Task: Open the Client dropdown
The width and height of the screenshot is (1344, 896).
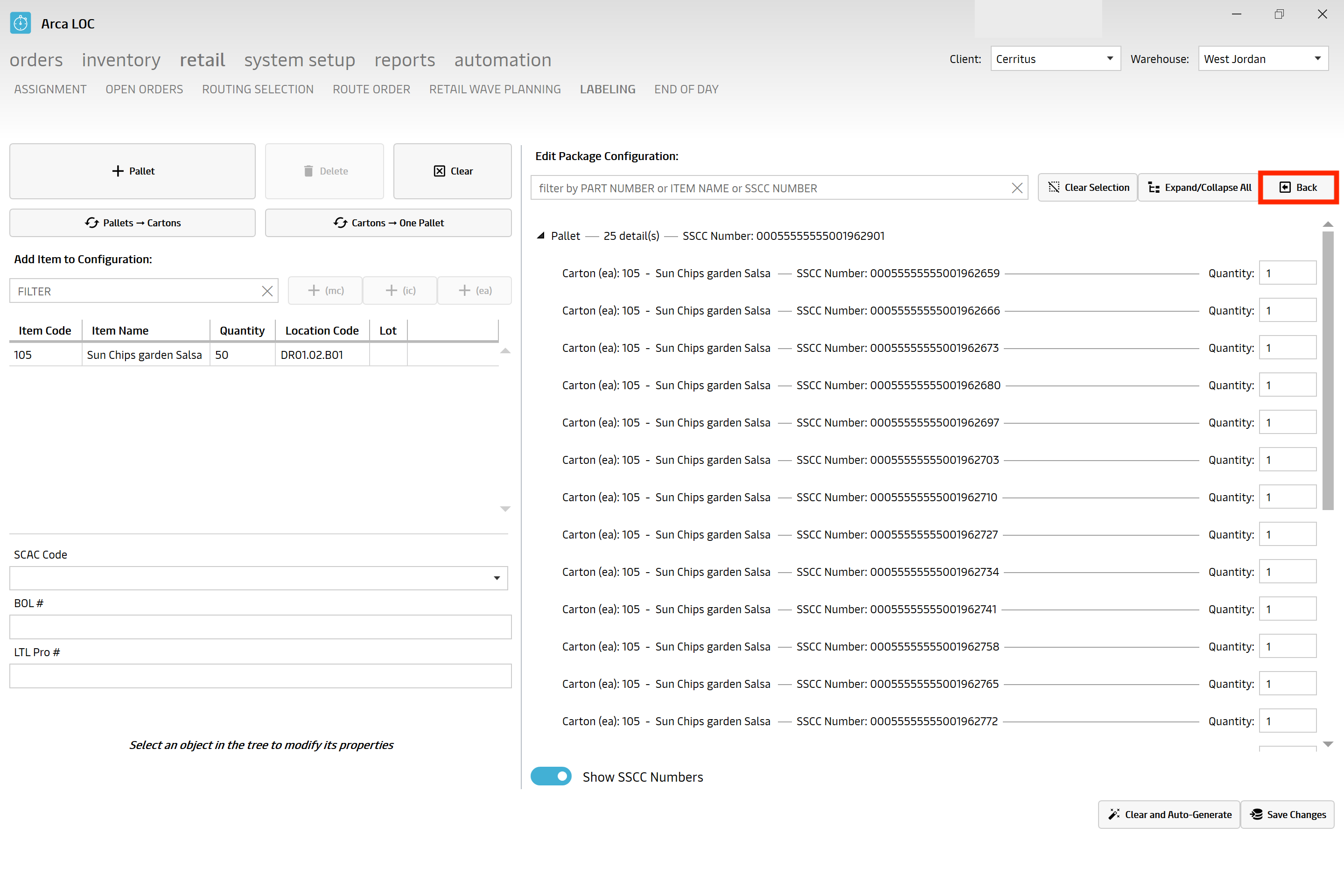Action: [x=1056, y=59]
